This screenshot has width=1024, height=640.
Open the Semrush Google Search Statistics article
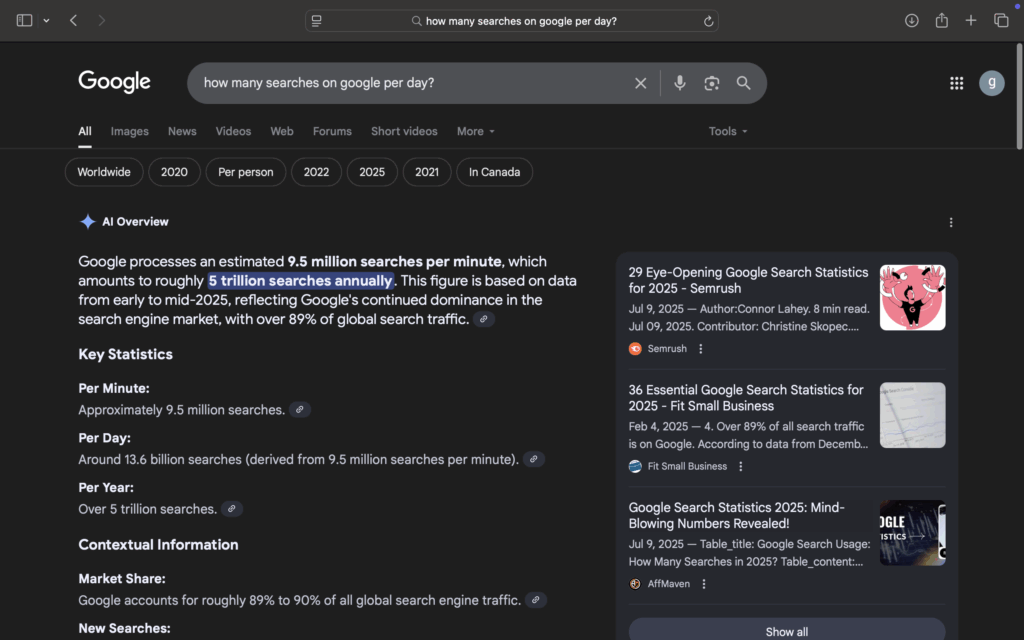748,280
